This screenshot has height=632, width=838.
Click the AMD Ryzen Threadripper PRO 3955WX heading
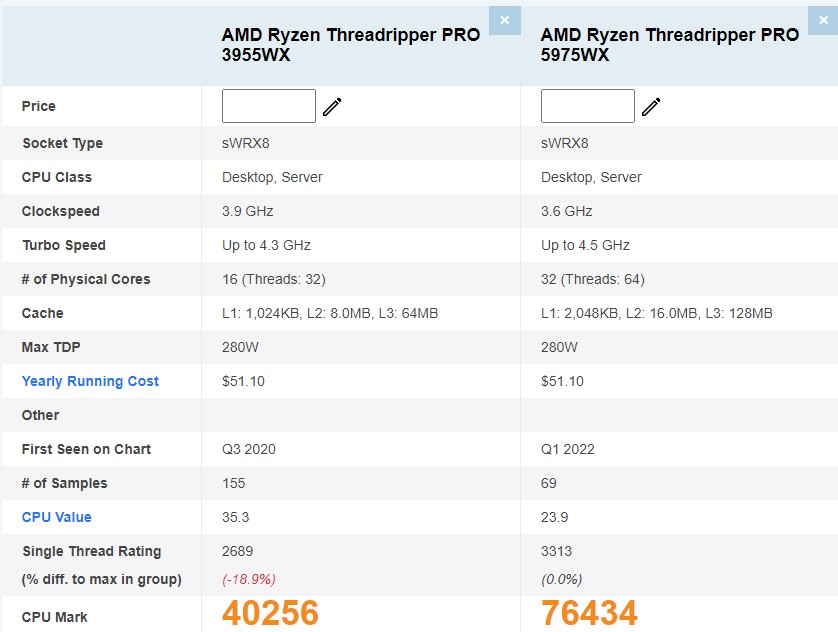tap(350, 45)
